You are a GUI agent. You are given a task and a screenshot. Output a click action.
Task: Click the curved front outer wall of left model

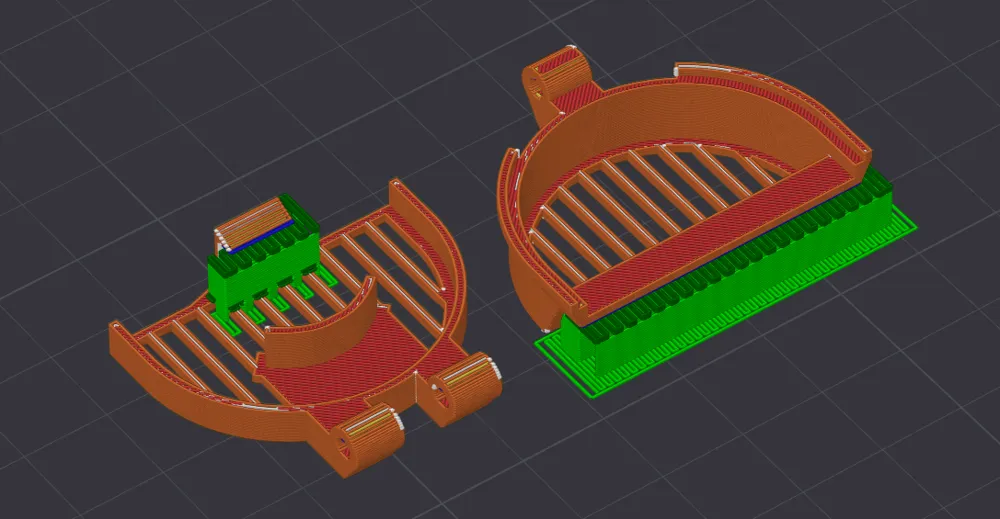pyautogui.click(x=210, y=402)
